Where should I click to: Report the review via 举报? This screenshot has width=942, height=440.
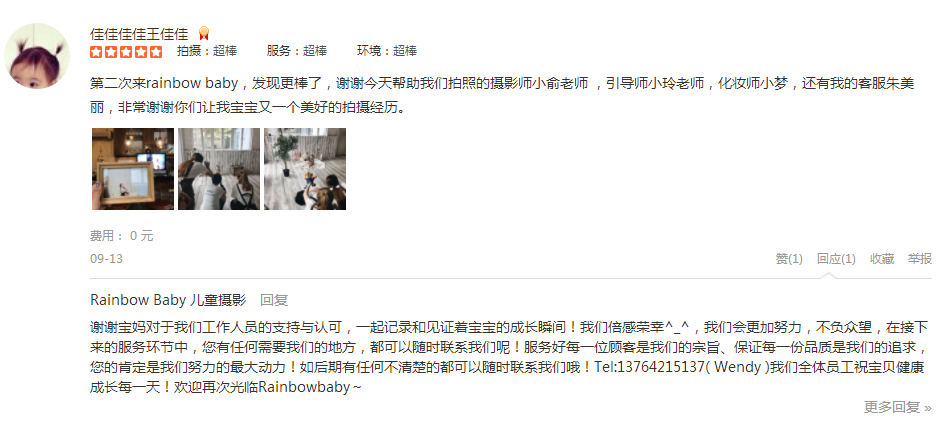tap(919, 259)
